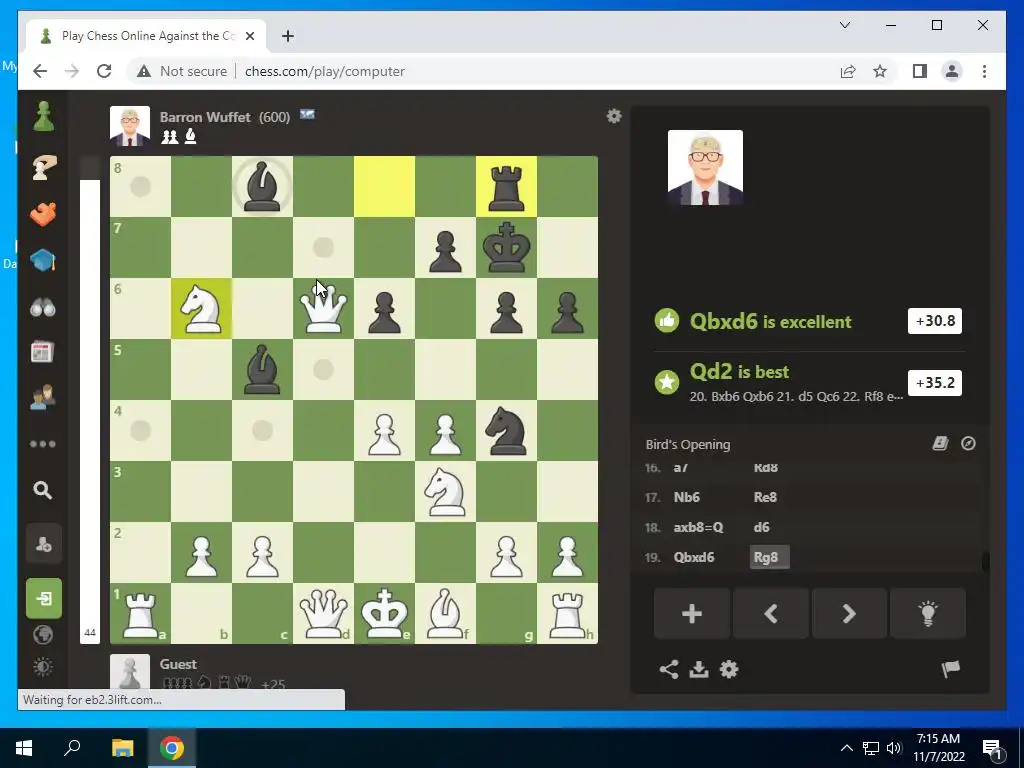Click the black rook on g8
Image resolution: width=1024 pixels, height=768 pixels.
[x=506, y=187]
